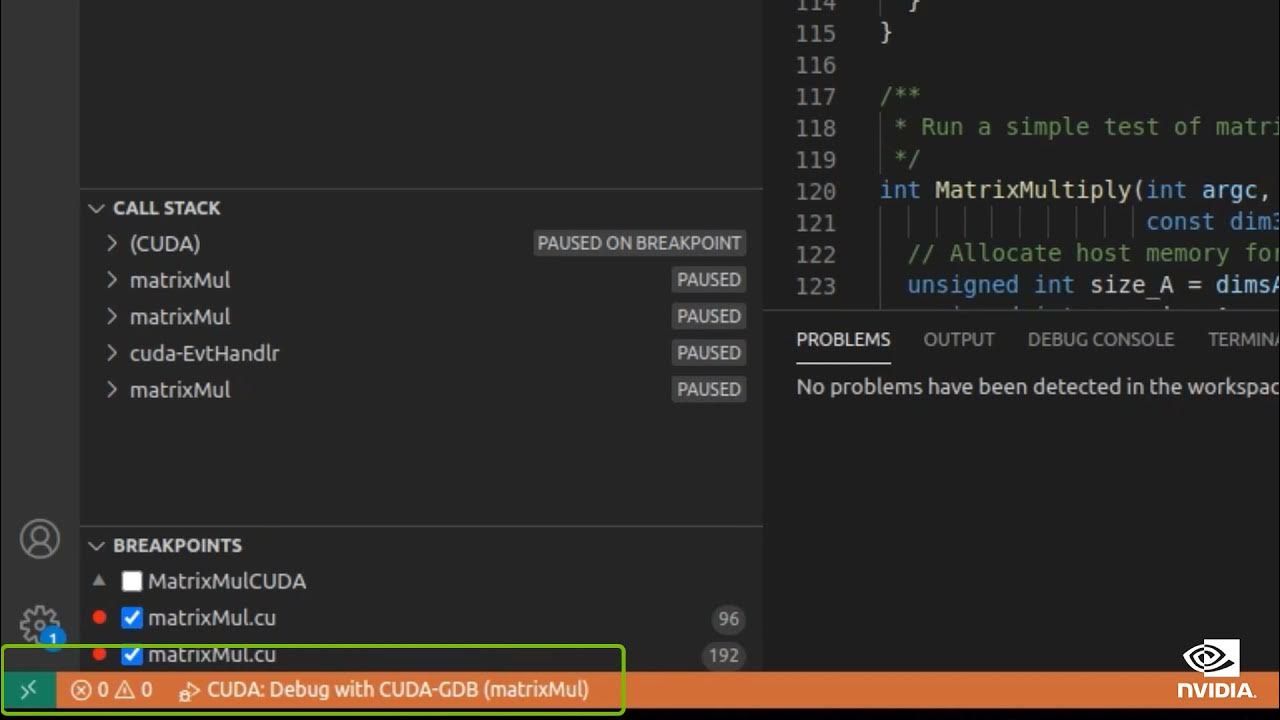1280x720 pixels.
Task: Enable the MatrixMulCUDA function breakpoint checkbox
Action: (x=132, y=581)
